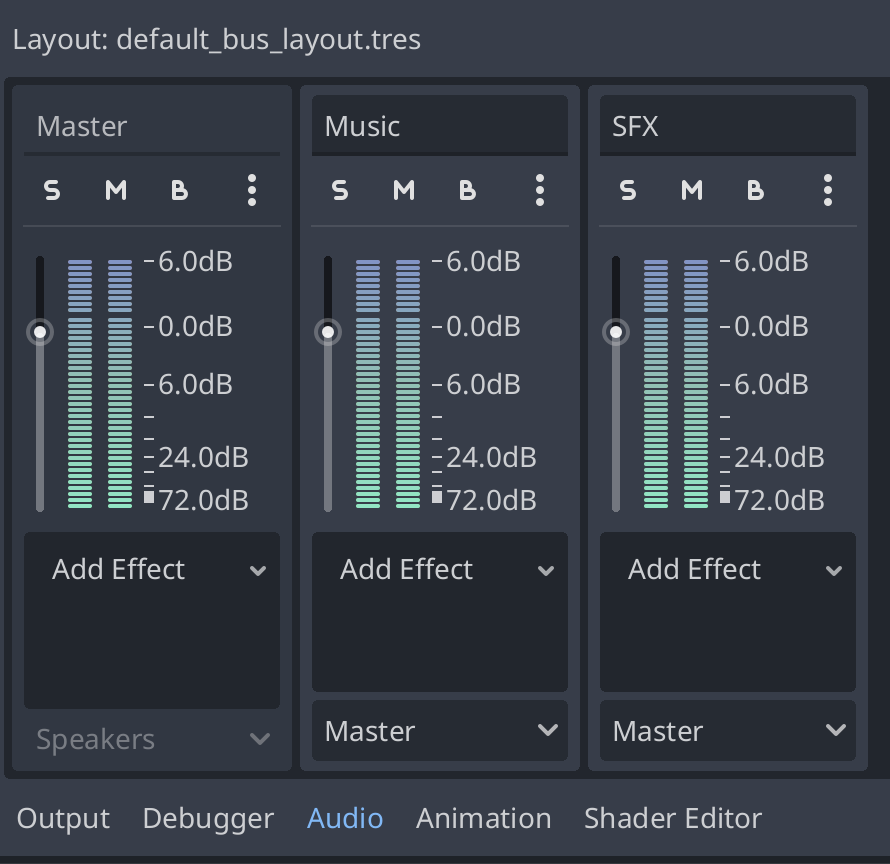Solo the SFX bus
Screen dimensions: 890x864
(628, 189)
